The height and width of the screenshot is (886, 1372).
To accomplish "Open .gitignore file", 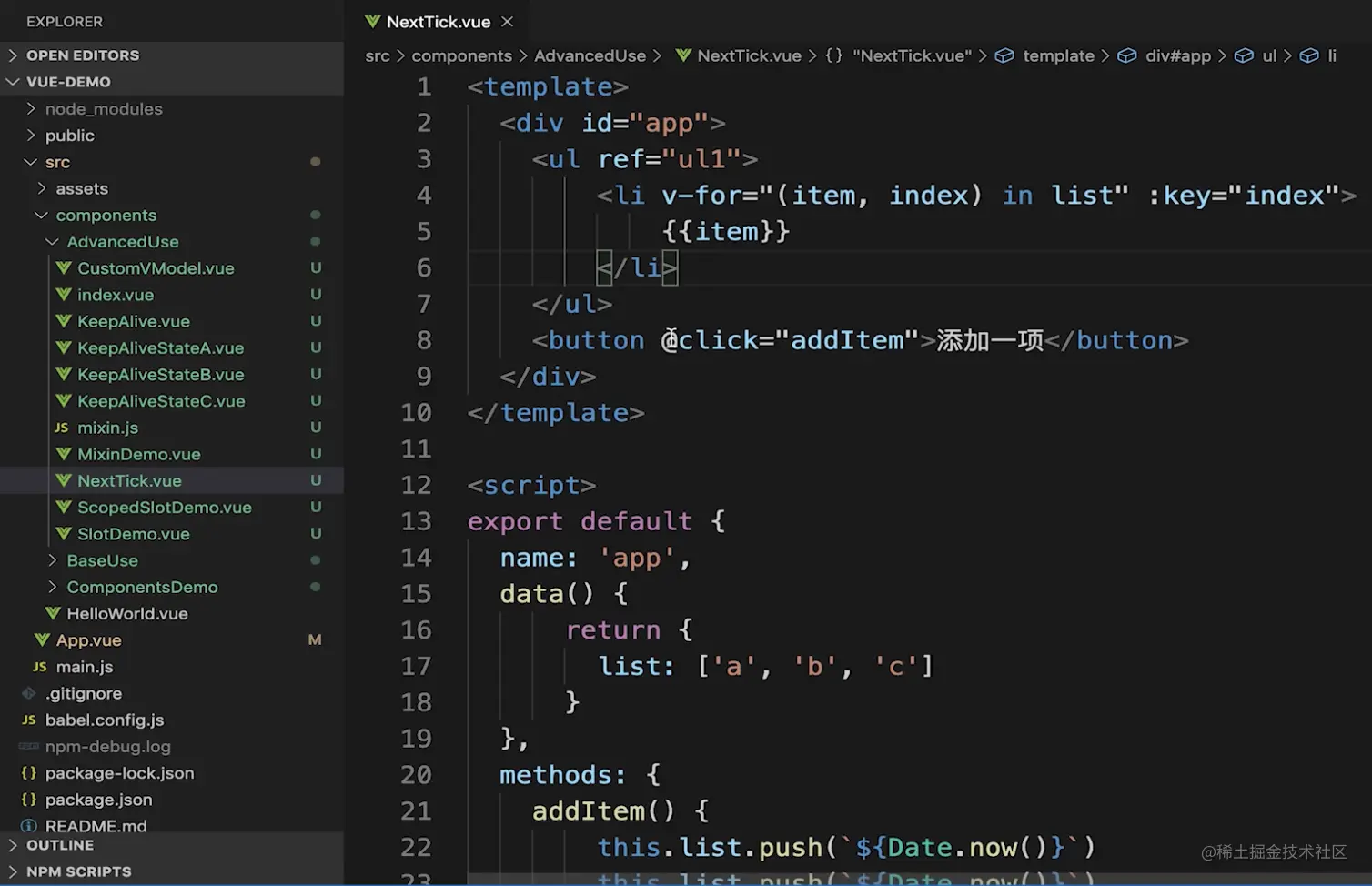I will point(84,693).
